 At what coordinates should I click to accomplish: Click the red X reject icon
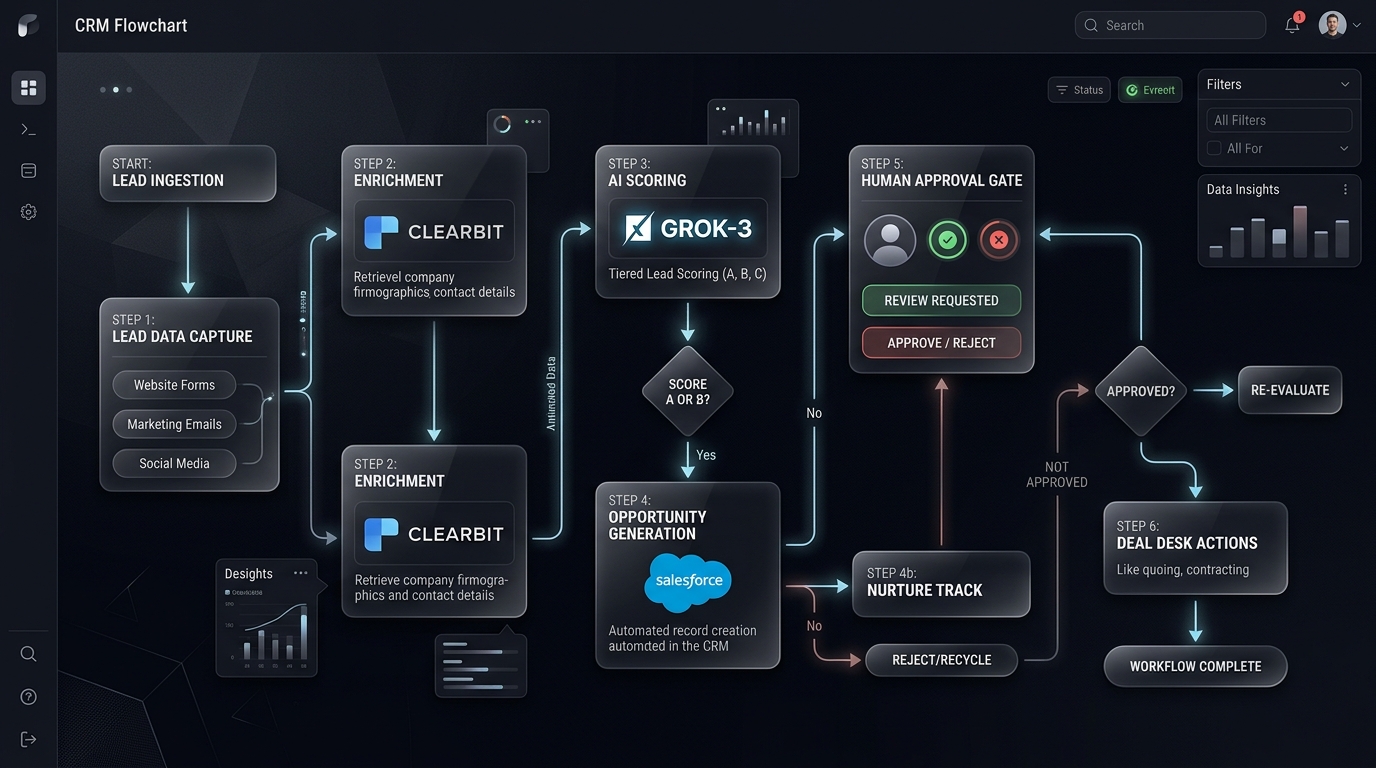pyautogui.click(x=998, y=240)
